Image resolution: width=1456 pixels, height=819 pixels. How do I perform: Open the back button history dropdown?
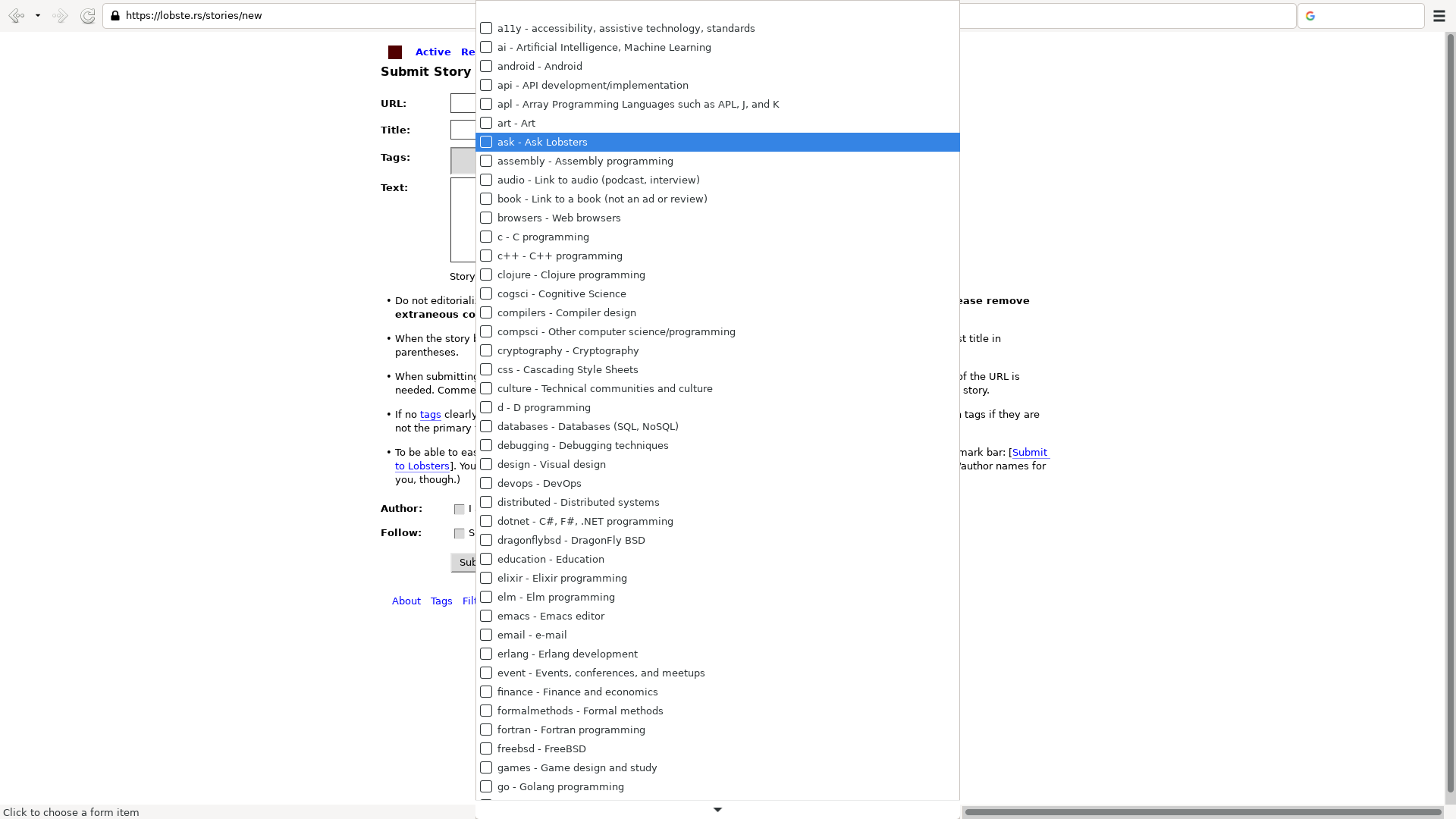(38, 15)
